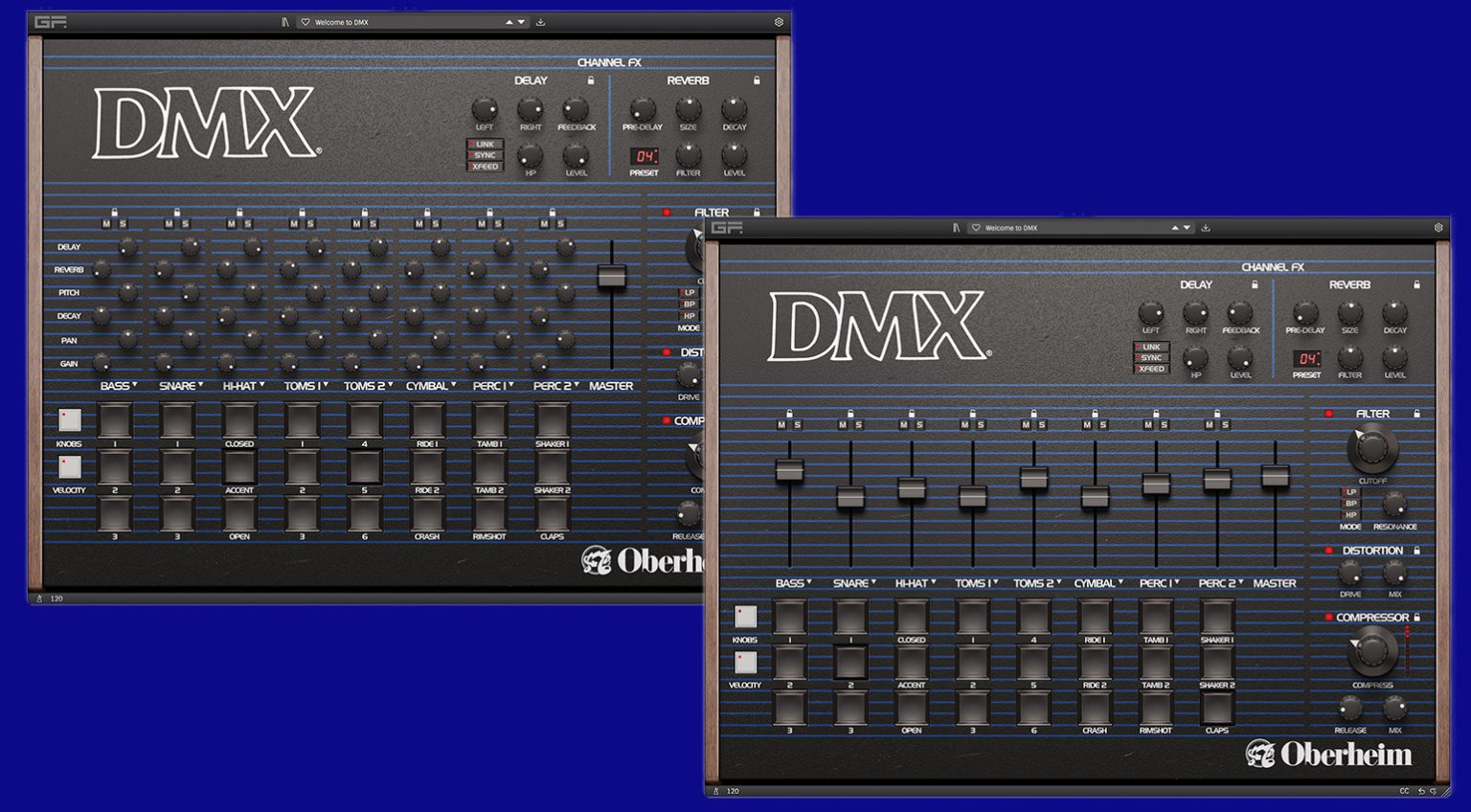Toggle the DELAY lock in back window

[590, 80]
